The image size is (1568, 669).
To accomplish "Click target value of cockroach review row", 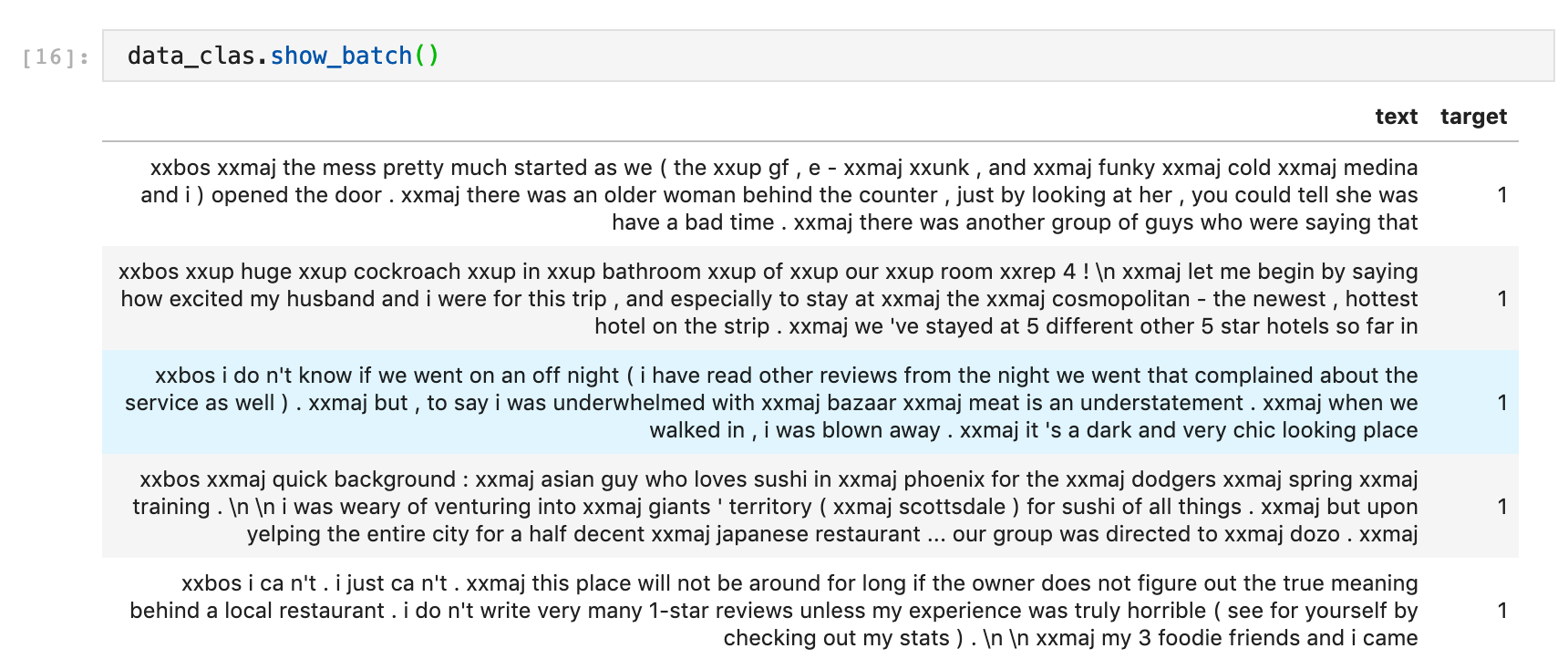I will click(1501, 299).
